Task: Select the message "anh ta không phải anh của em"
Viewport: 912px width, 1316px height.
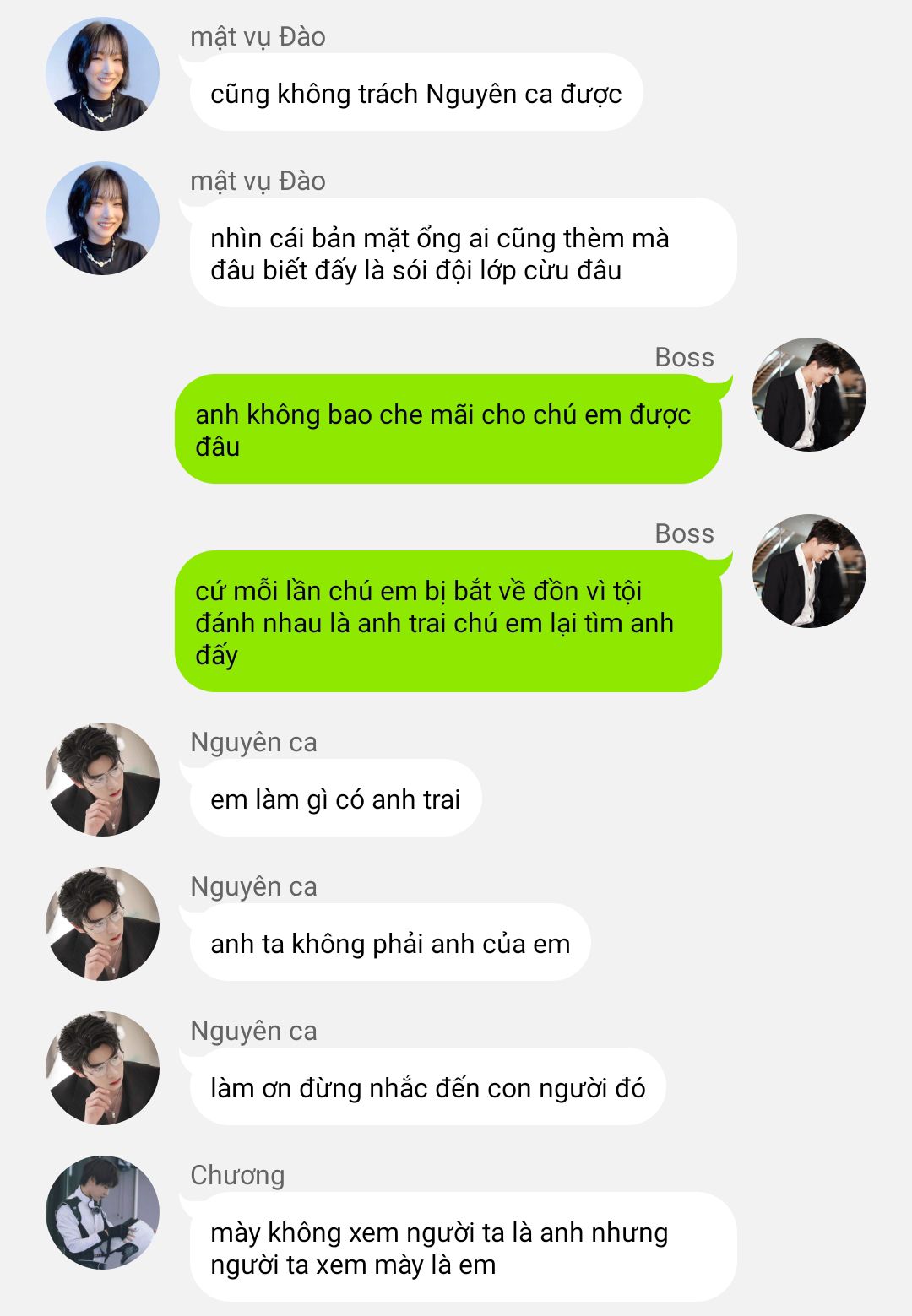Action: [x=389, y=943]
